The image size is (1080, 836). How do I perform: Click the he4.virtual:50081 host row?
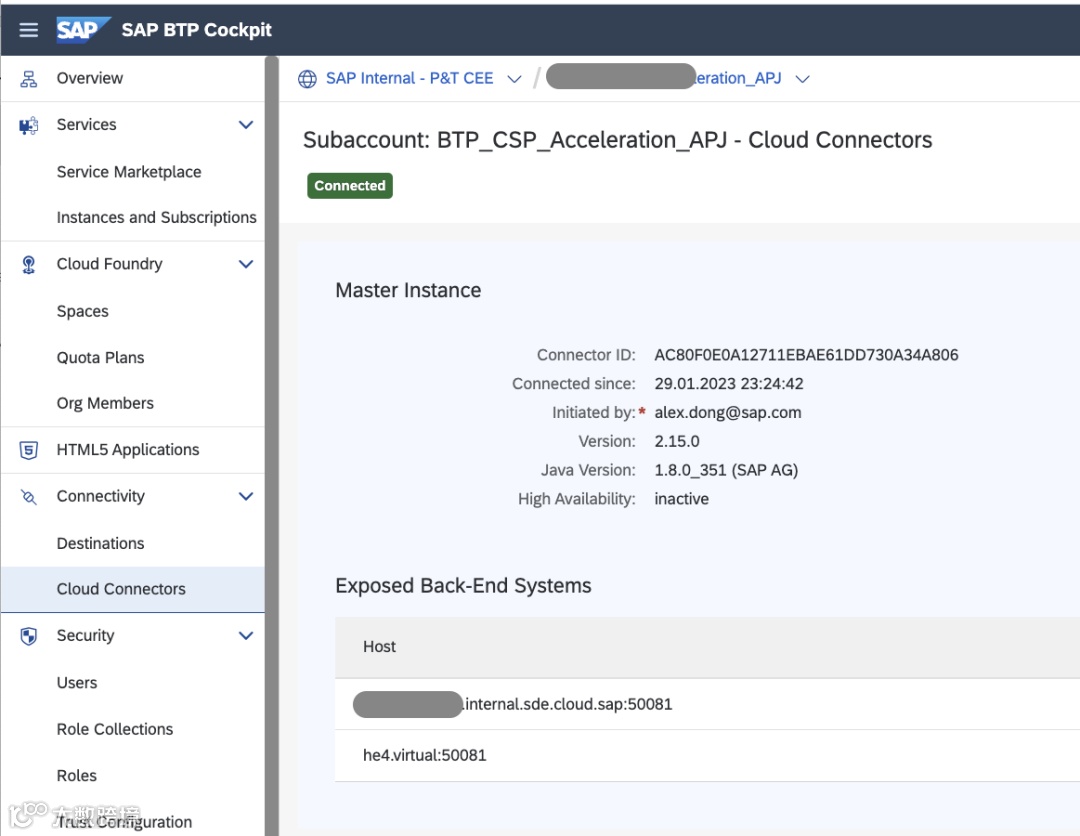(425, 756)
